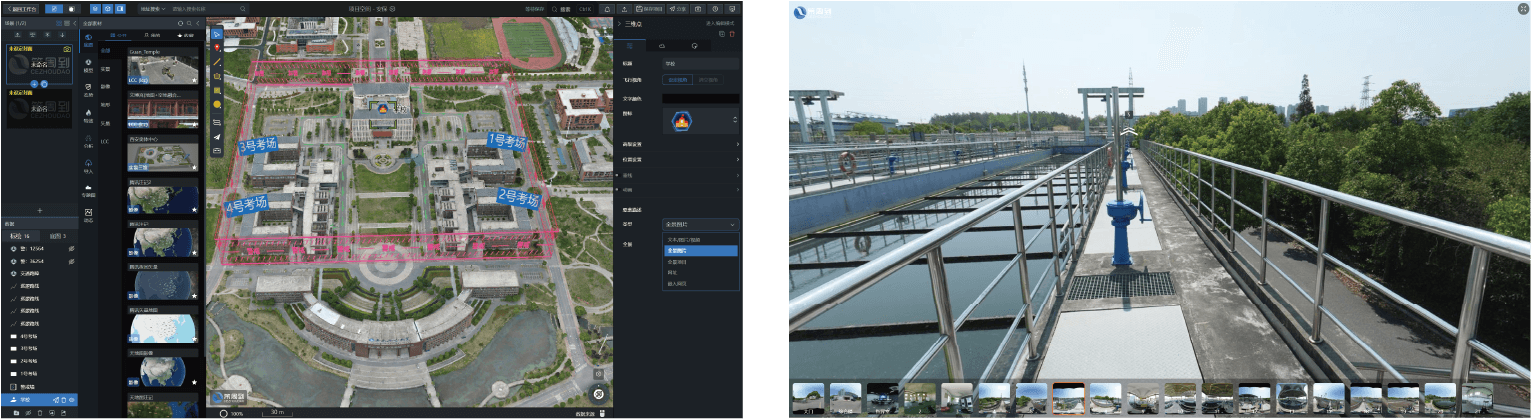Choose the last option in the type dropdown list
The height and width of the screenshot is (419, 1531).
701,284
